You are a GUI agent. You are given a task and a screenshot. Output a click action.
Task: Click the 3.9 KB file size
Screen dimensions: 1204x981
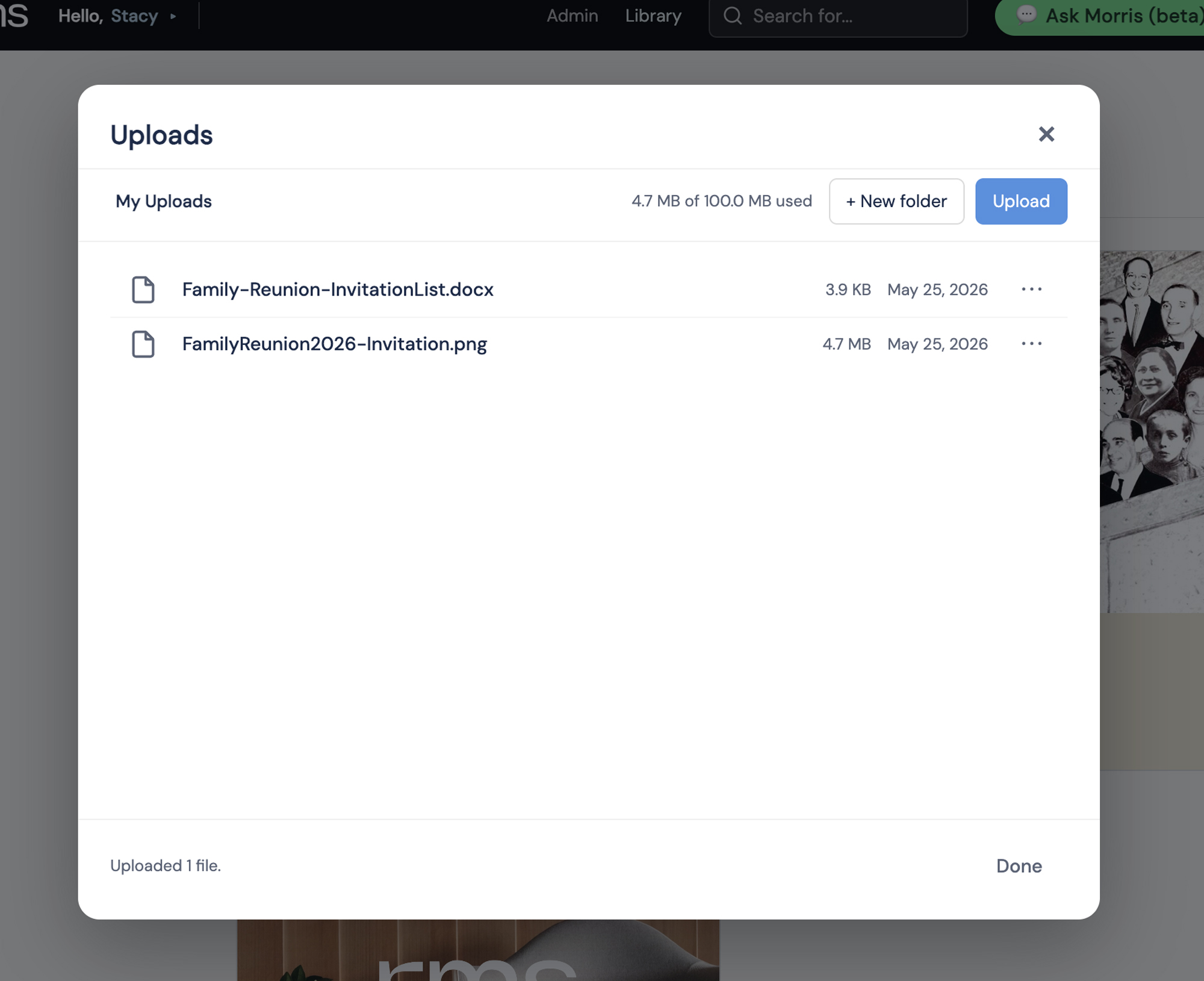click(848, 289)
